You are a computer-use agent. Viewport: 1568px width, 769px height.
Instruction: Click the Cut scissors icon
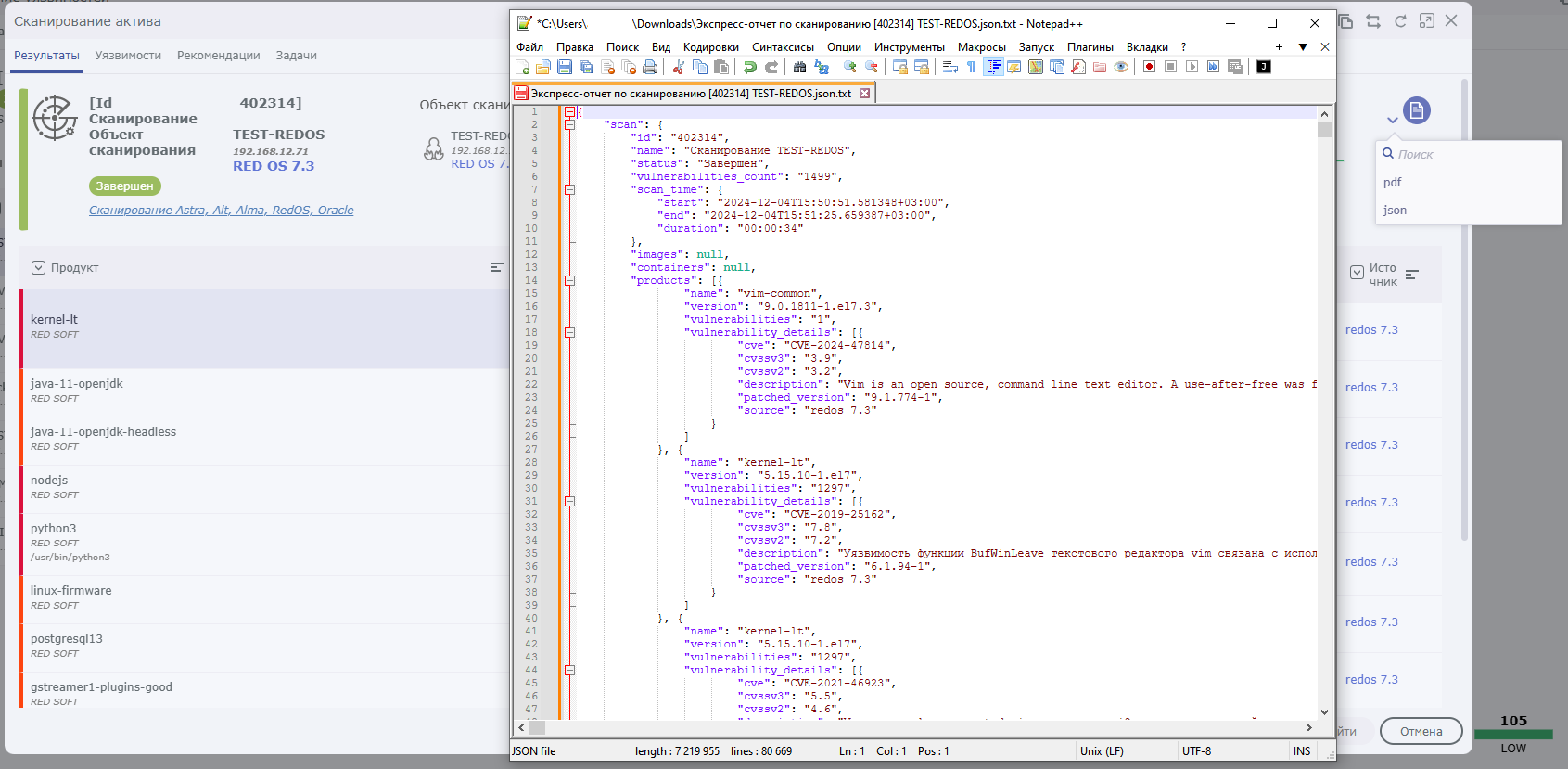[x=679, y=67]
